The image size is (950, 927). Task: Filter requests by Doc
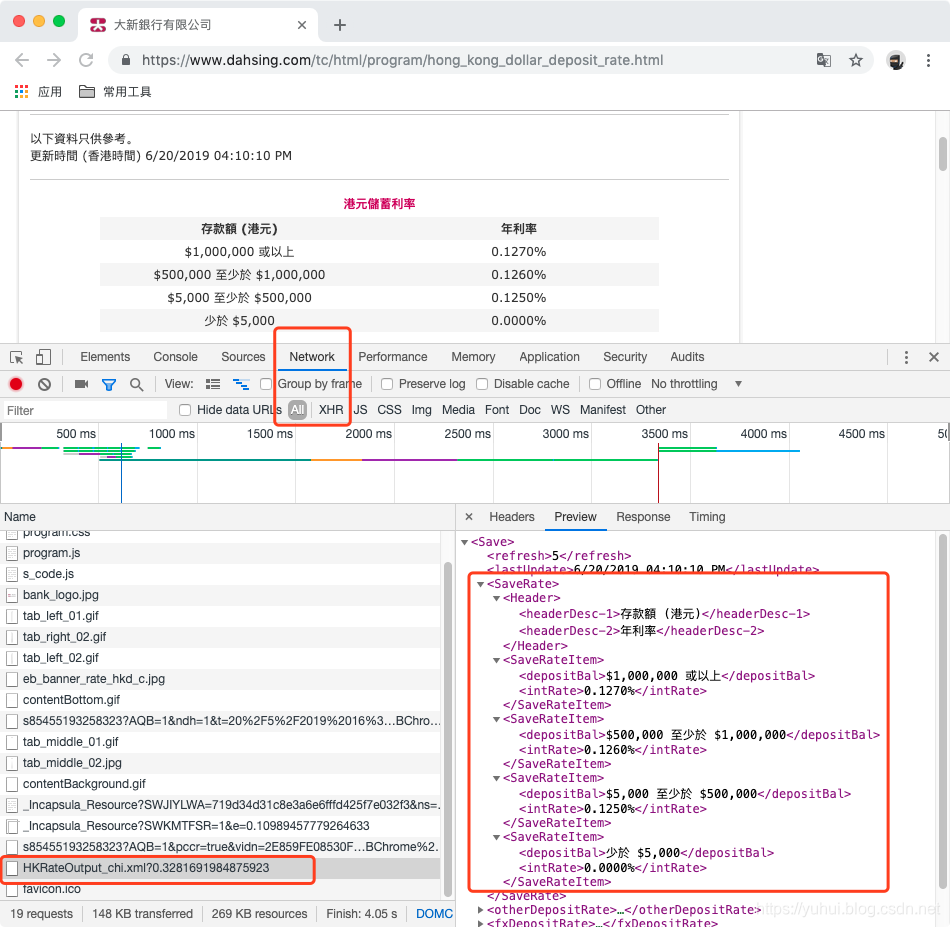tap(530, 410)
